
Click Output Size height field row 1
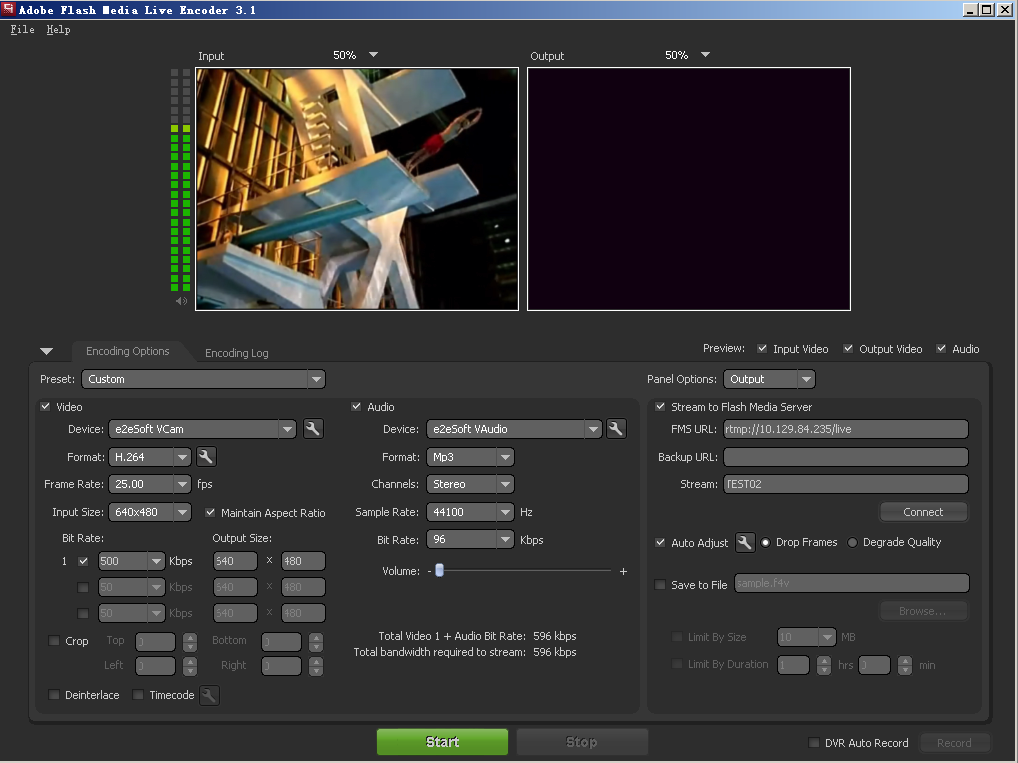click(x=303, y=561)
